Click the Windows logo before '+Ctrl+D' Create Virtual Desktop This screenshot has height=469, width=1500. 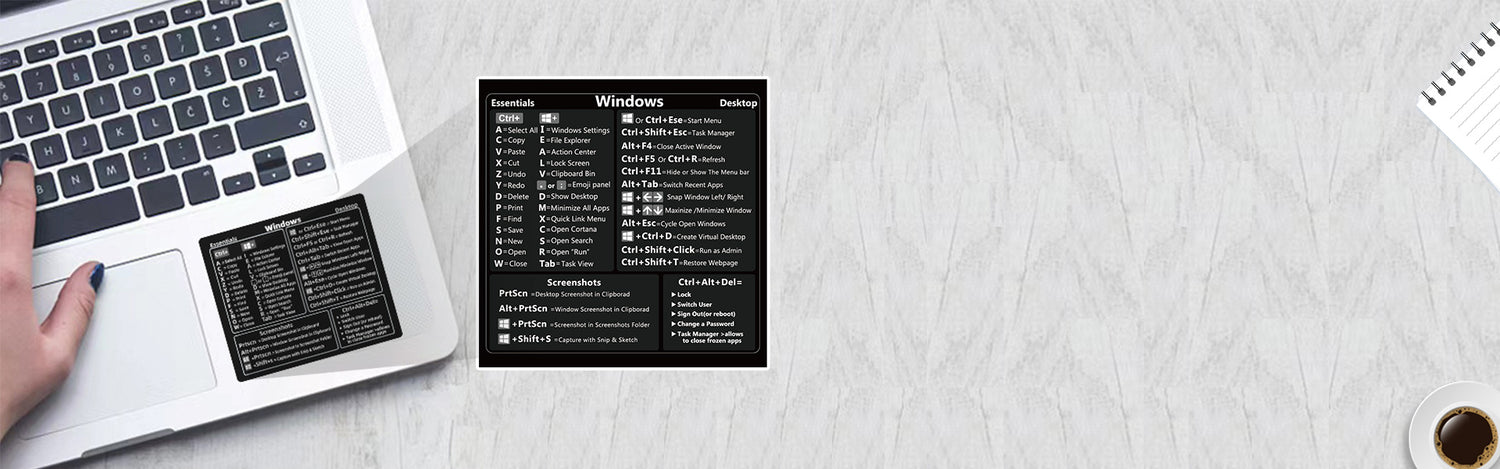(x=627, y=236)
